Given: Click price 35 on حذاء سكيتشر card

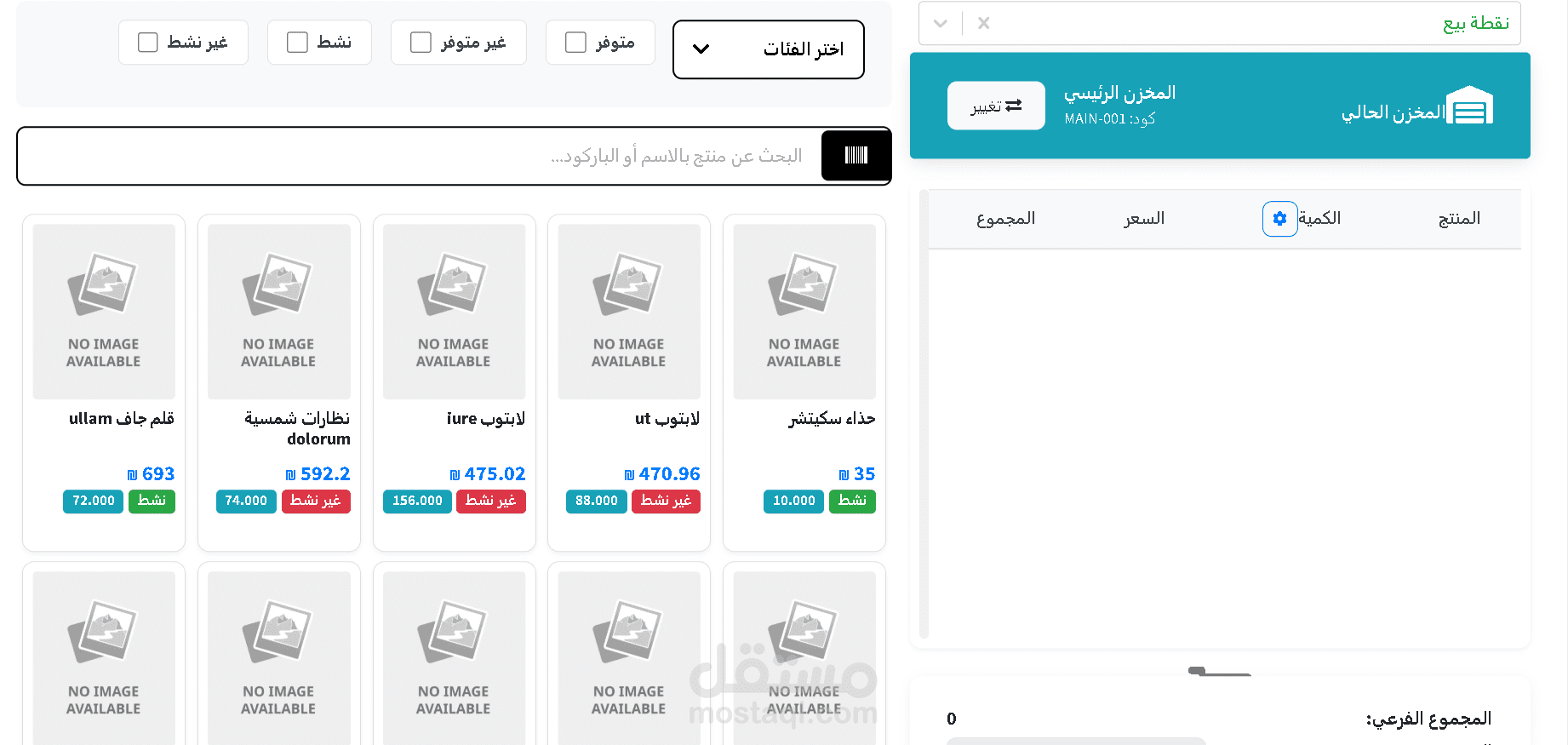Looking at the screenshot, I should 856,473.
